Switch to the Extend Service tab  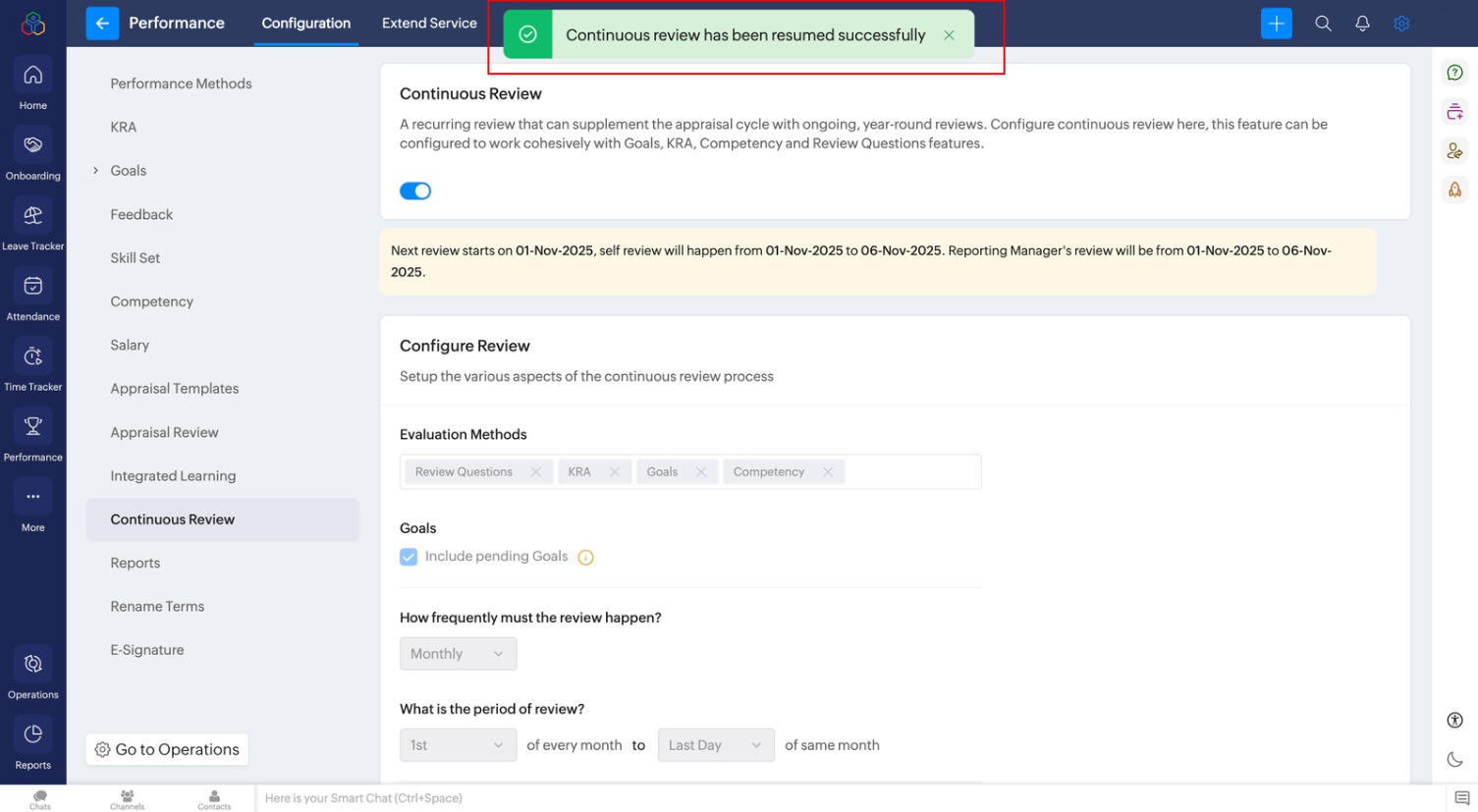point(429,24)
